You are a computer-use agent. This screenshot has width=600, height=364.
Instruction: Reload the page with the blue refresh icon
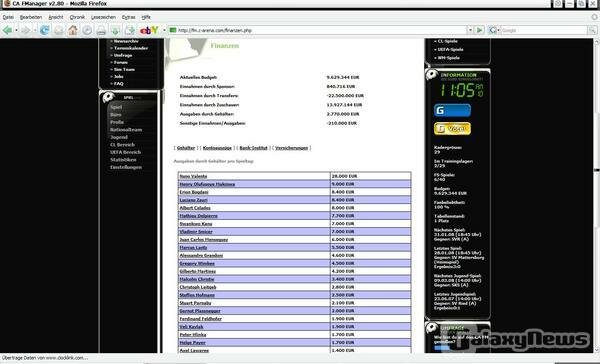pos(44,30)
